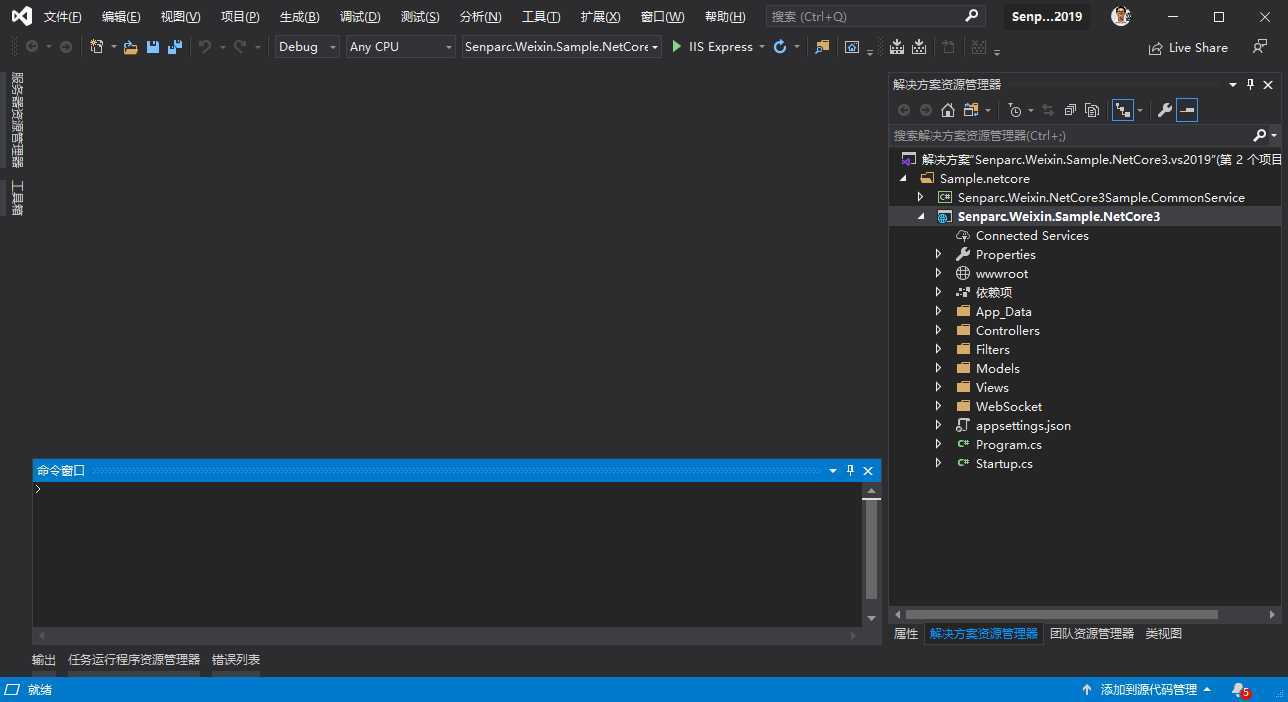Open Solution Explorer window options dropdown
The height and width of the screenshot is (702, 1288).
[x=1233, y=85]
